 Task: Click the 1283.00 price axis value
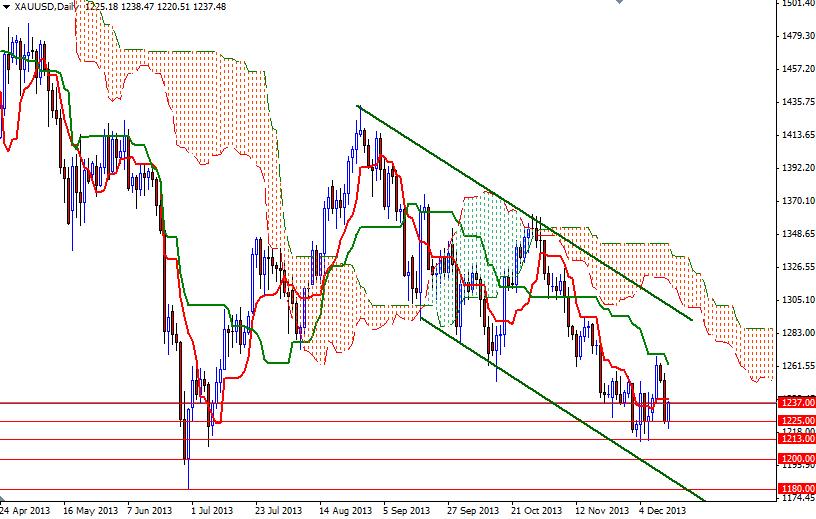(798, 333)
